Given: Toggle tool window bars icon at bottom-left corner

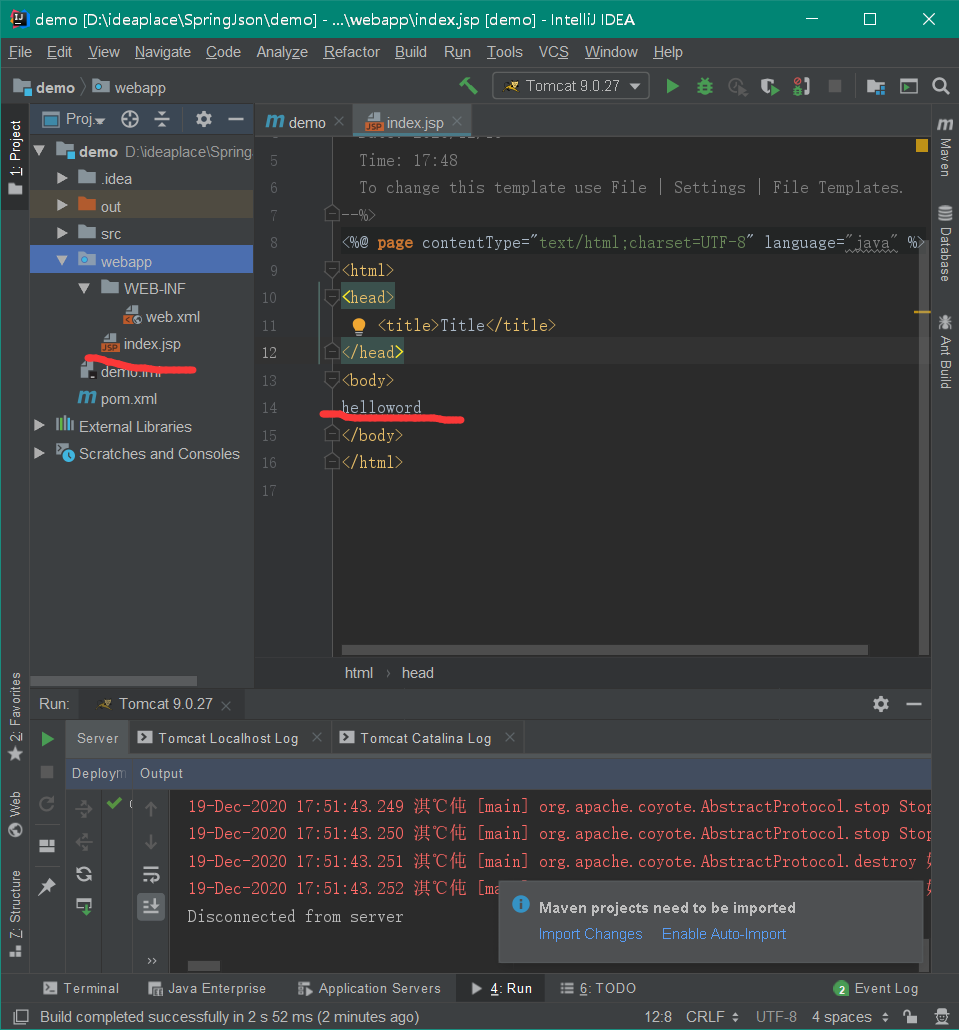Looking at the screenshot, I should click(21, 1017).
